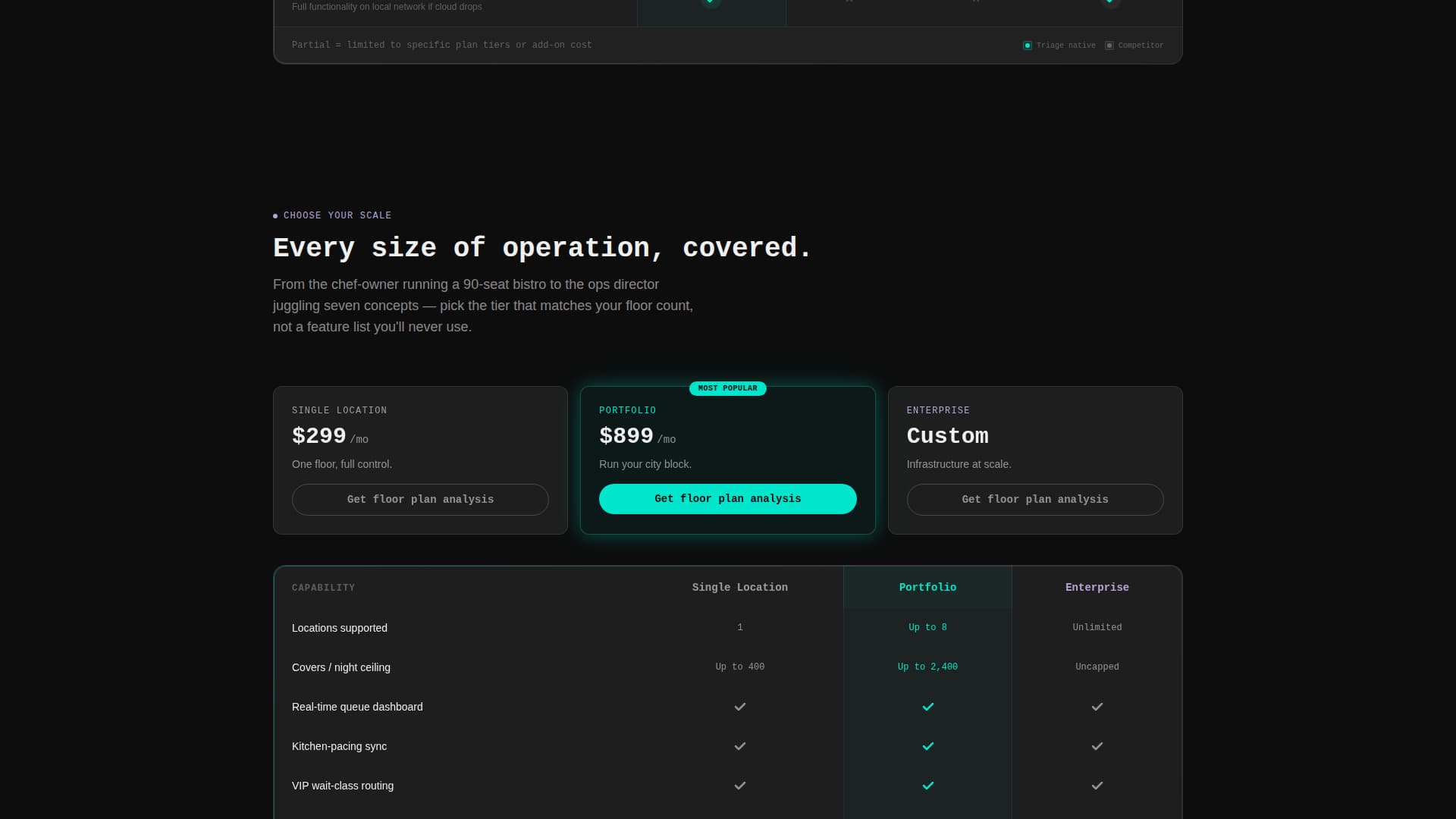
Task: Click the 'Every size of operation, covered.' heading
Action: (542, 248)
